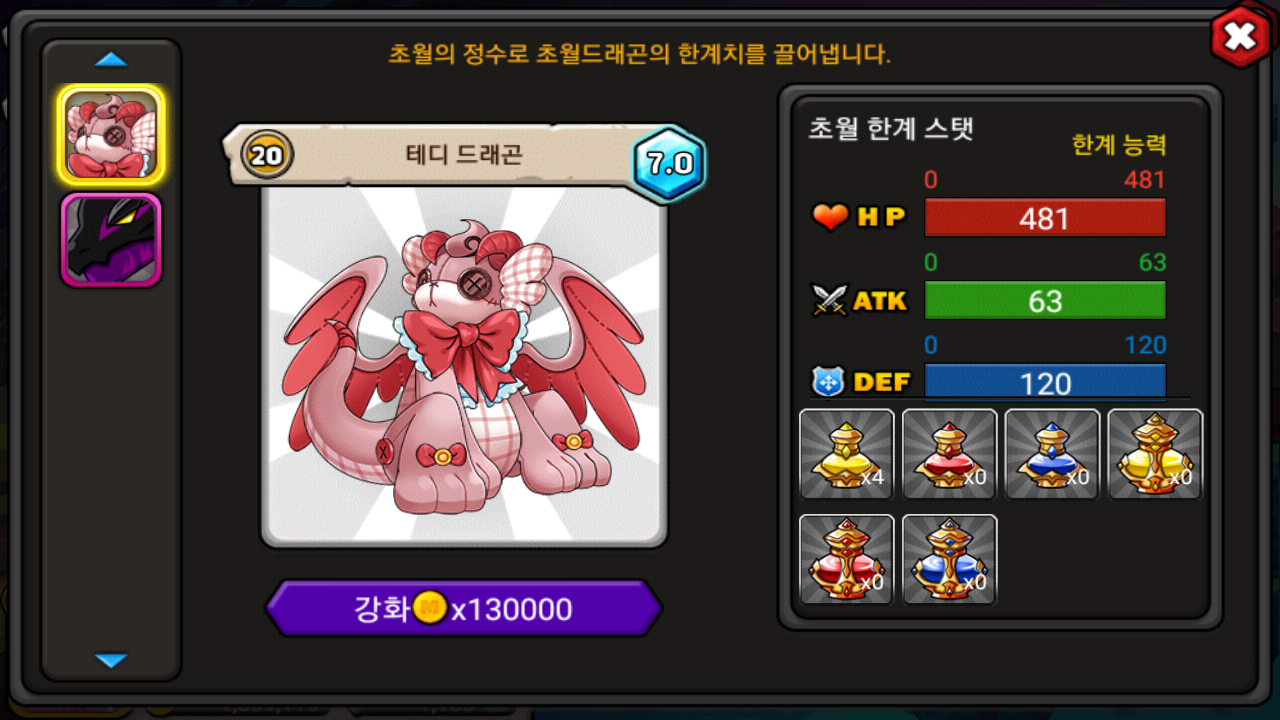Move dragon list down with blue arrow

(x=111, y=660)
